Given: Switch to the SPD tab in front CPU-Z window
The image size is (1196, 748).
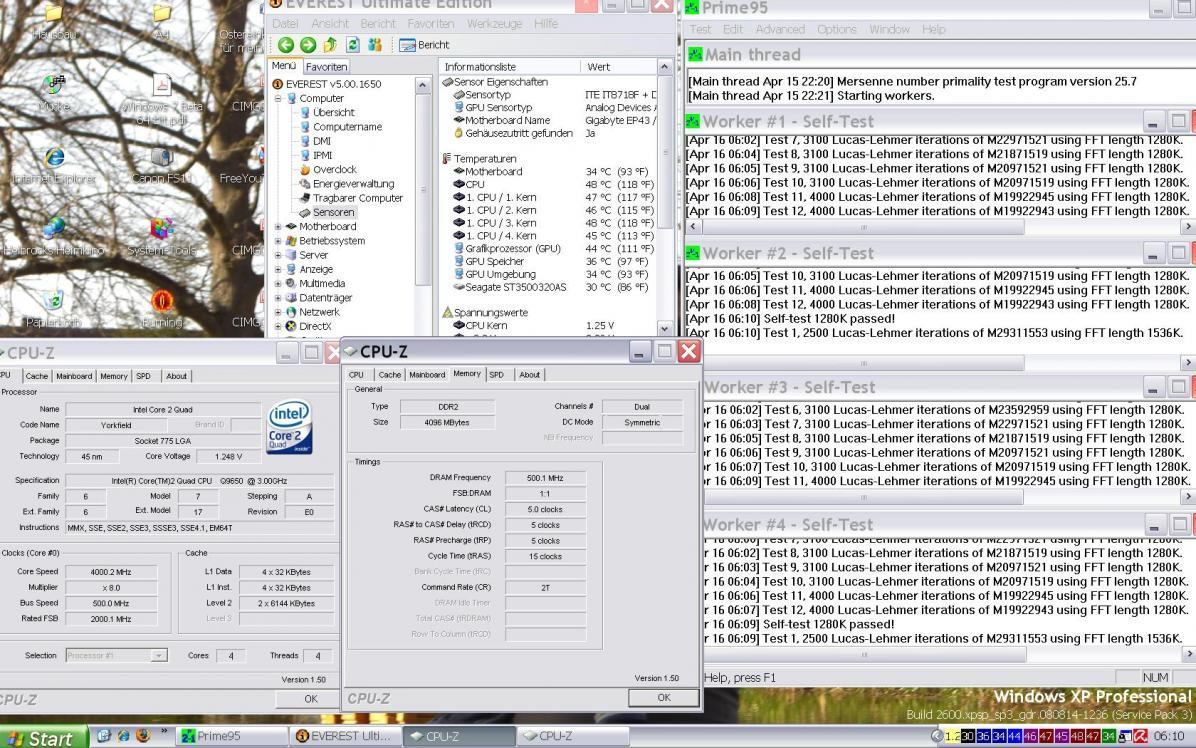Looking at the screenshot, I should [x=497, y=375].
